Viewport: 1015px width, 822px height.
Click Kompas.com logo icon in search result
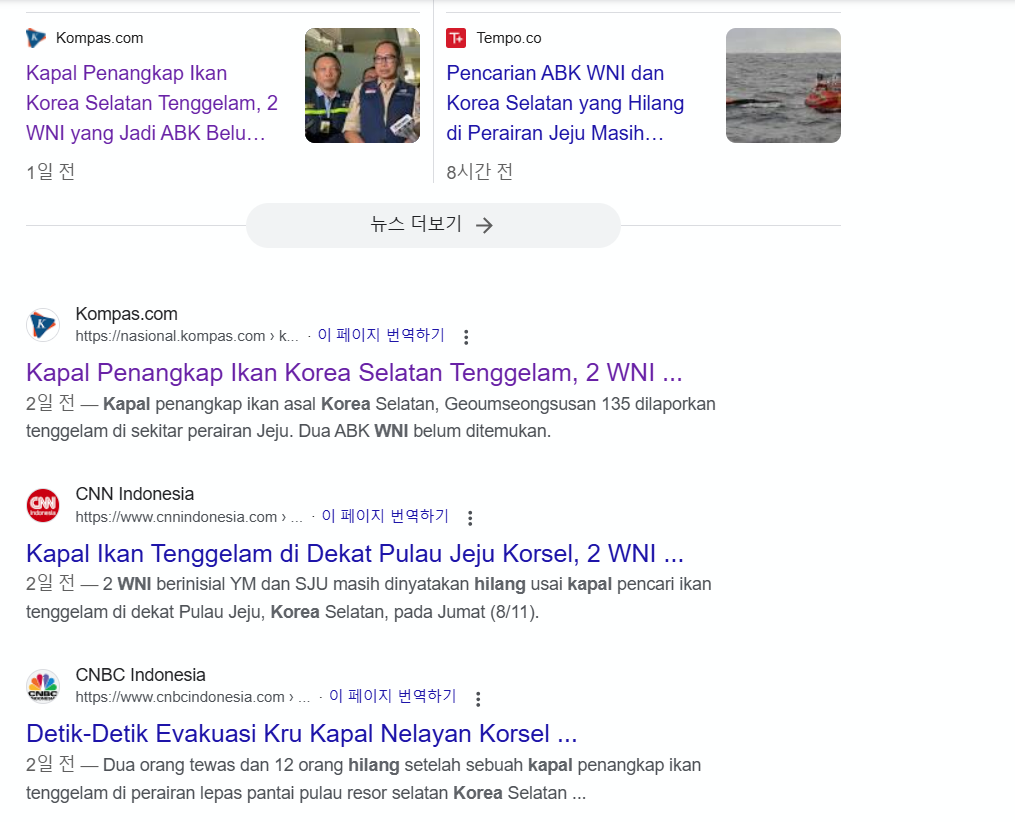pyautogui.click(x=43, y=325)
